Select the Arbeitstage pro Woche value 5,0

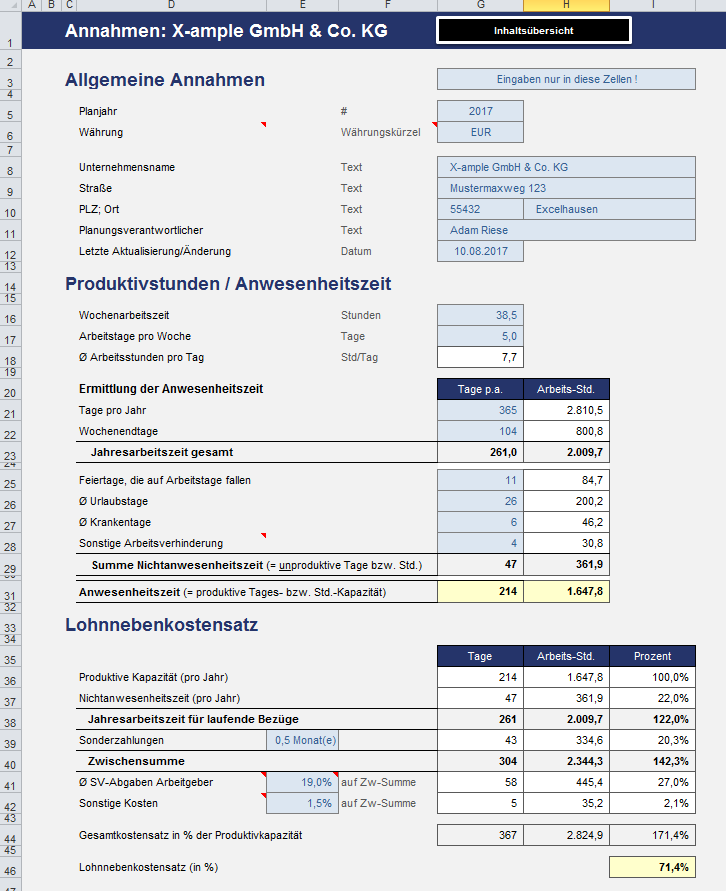pyautogui.click(x=480, y=336)
